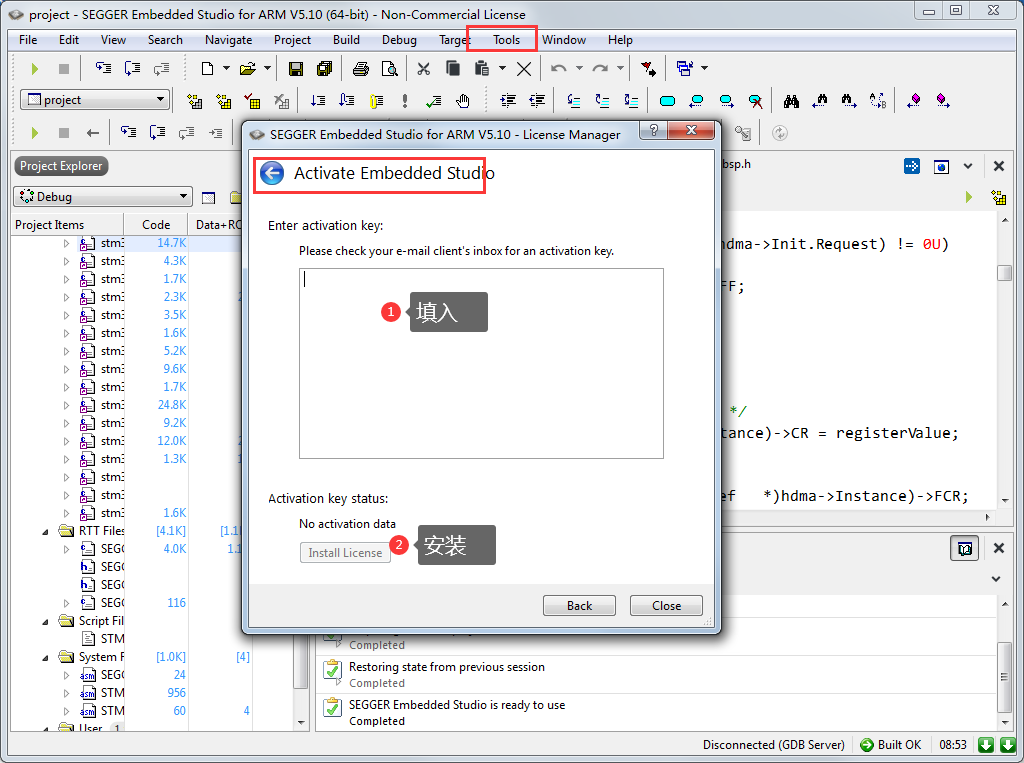The width and height of the screenshot is (1024, 763).
Task: Click the Project Explorer panel title
Action: pos(61,166)
